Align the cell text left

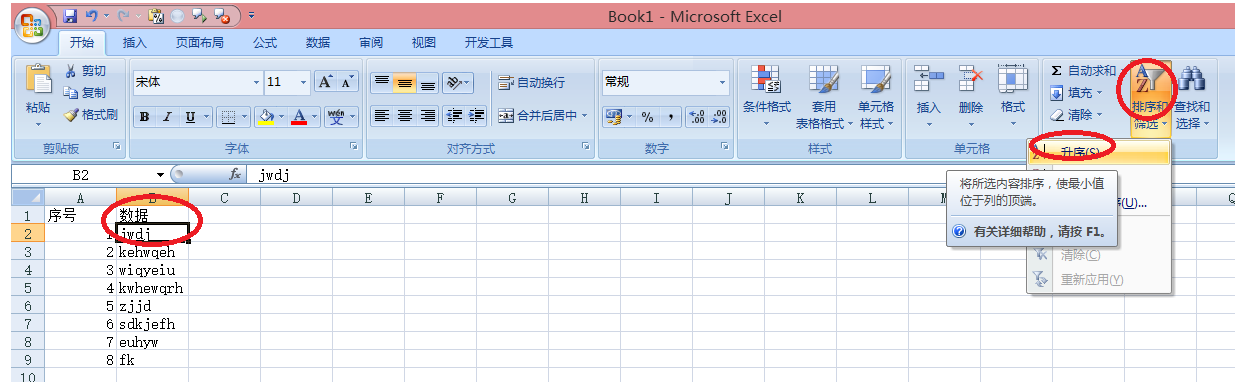(381, 115)
